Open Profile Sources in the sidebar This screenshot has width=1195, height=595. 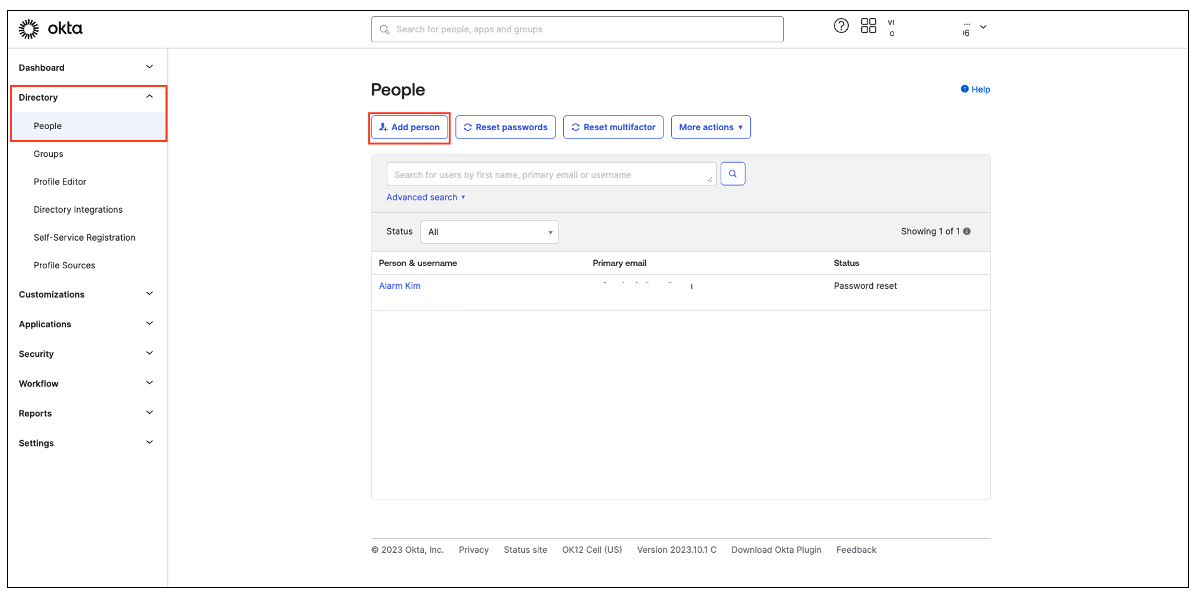(65, 265)
